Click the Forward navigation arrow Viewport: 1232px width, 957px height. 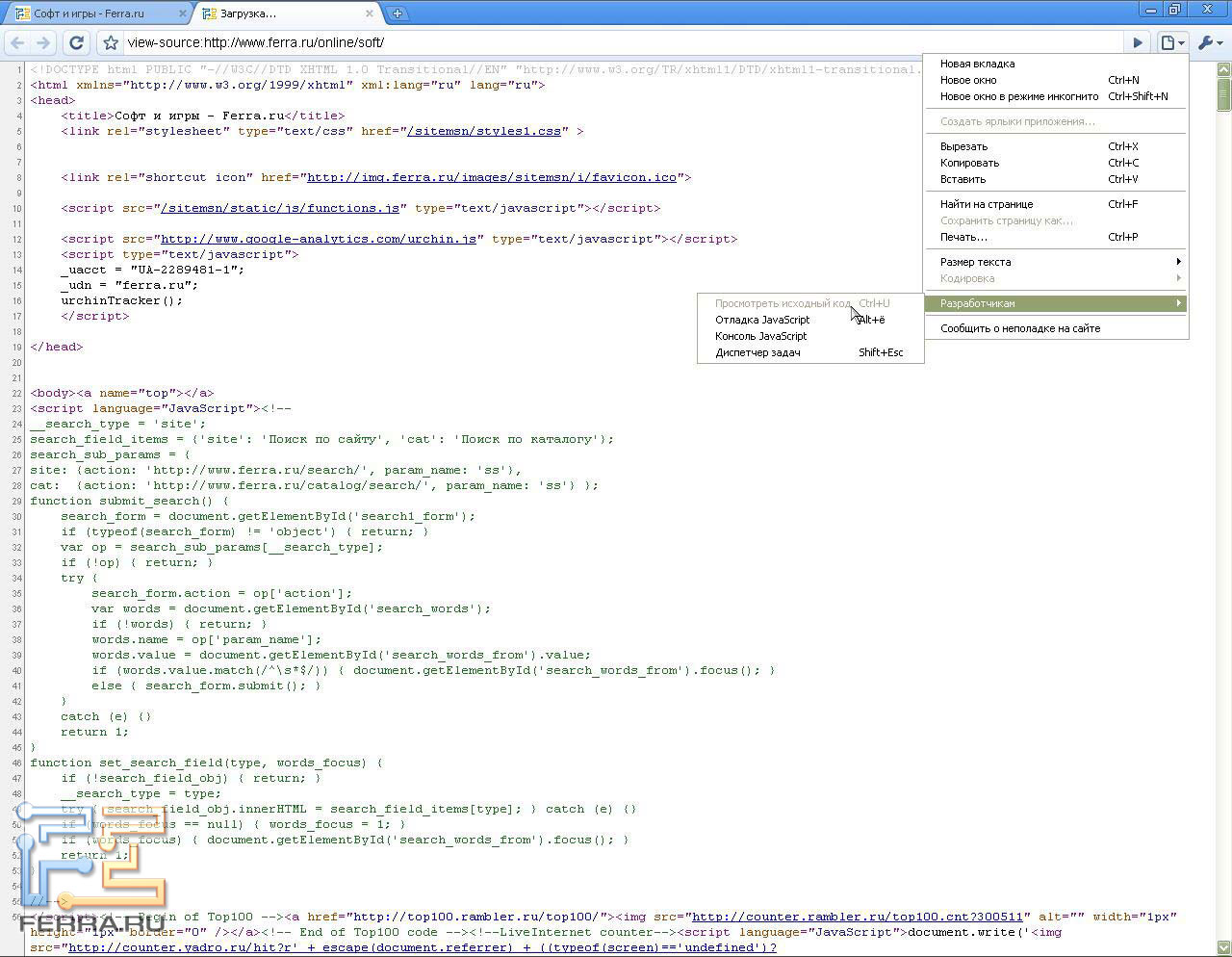[x=43, y=42]
